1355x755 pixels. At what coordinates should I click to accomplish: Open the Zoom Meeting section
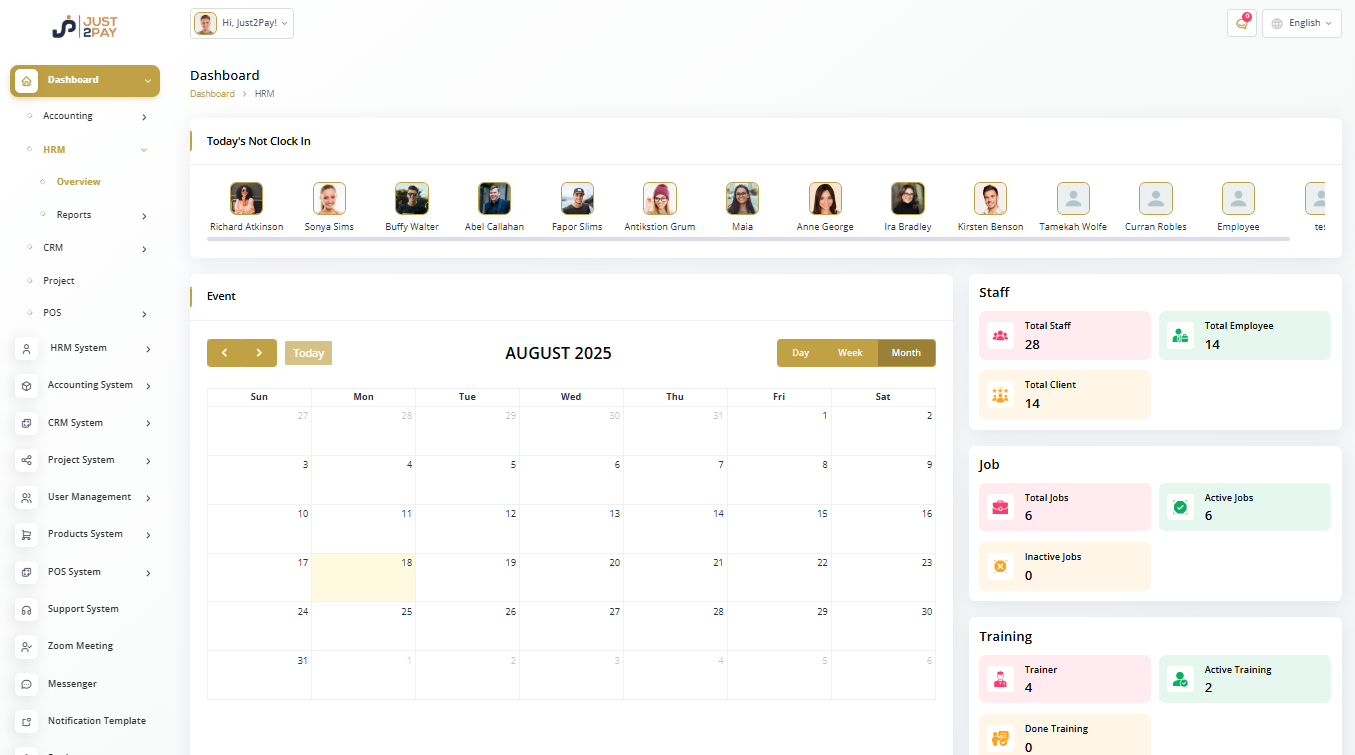pyautogui.click(x=78, y=646)
